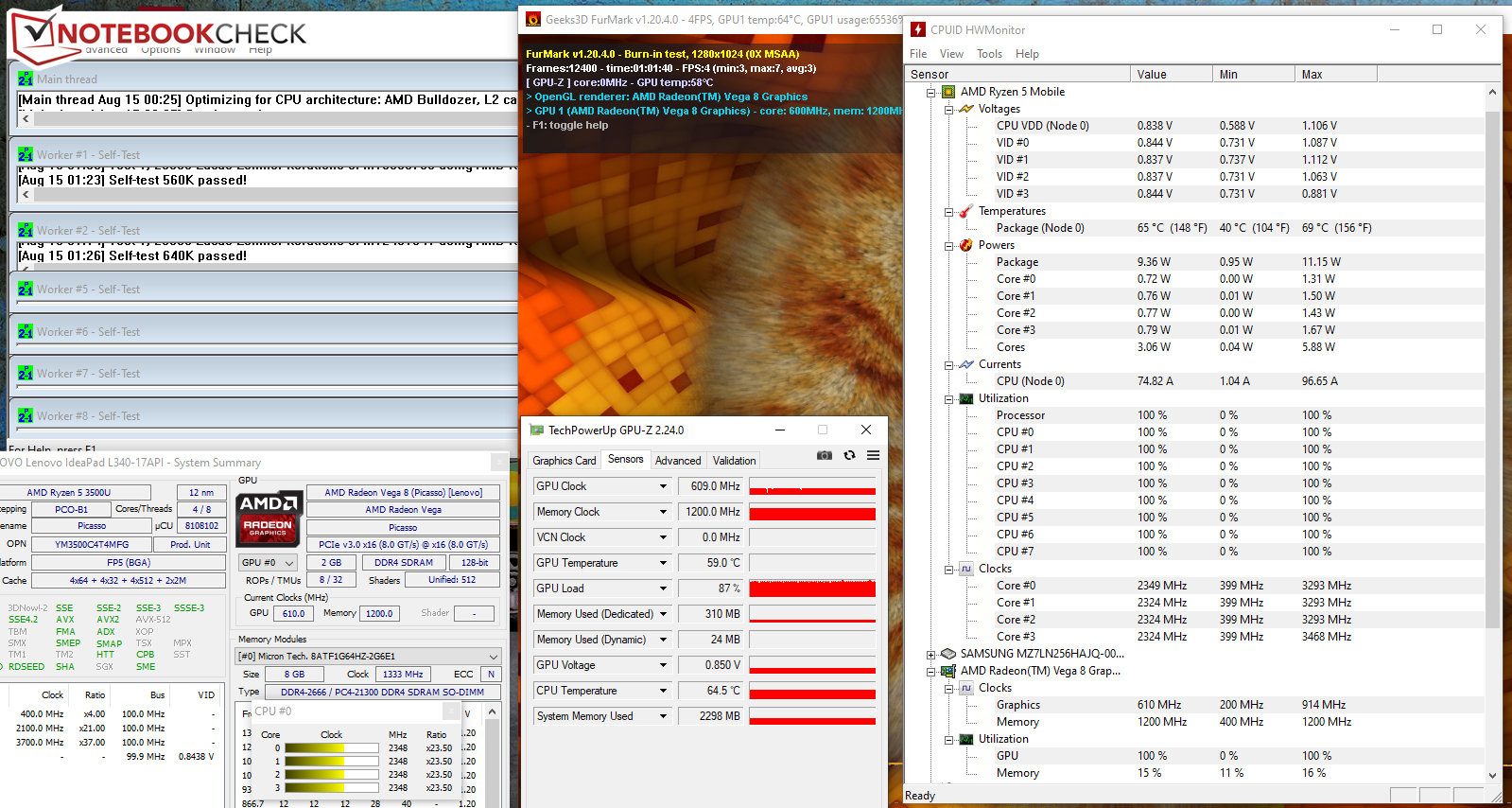This screenshot has height=808, width=1512.
Task: Click the Max column header in HWMonitor
Action: pyautogui.click(x=1336, y=74)
